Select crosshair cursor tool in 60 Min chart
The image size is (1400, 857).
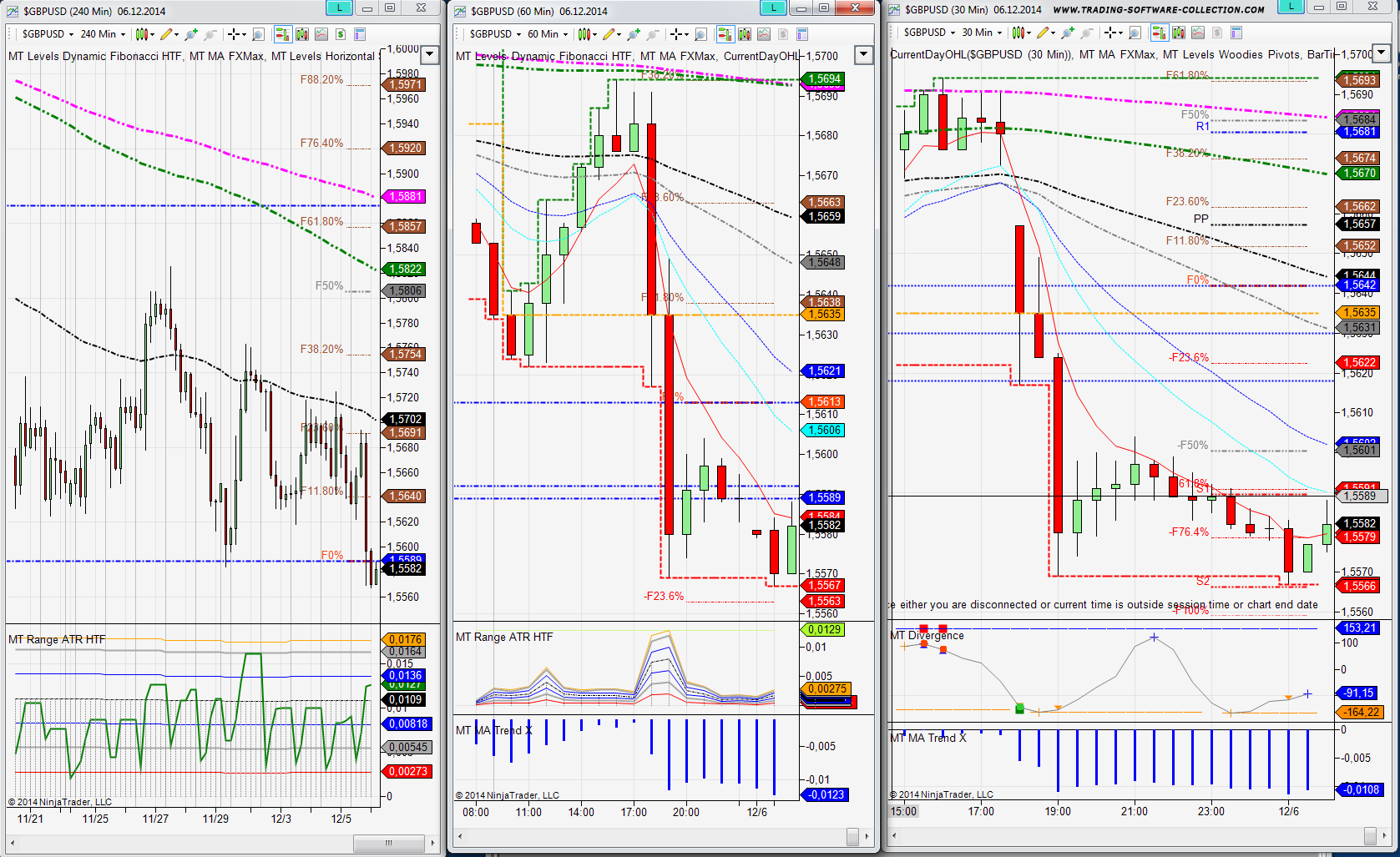(x=675, y=34)
